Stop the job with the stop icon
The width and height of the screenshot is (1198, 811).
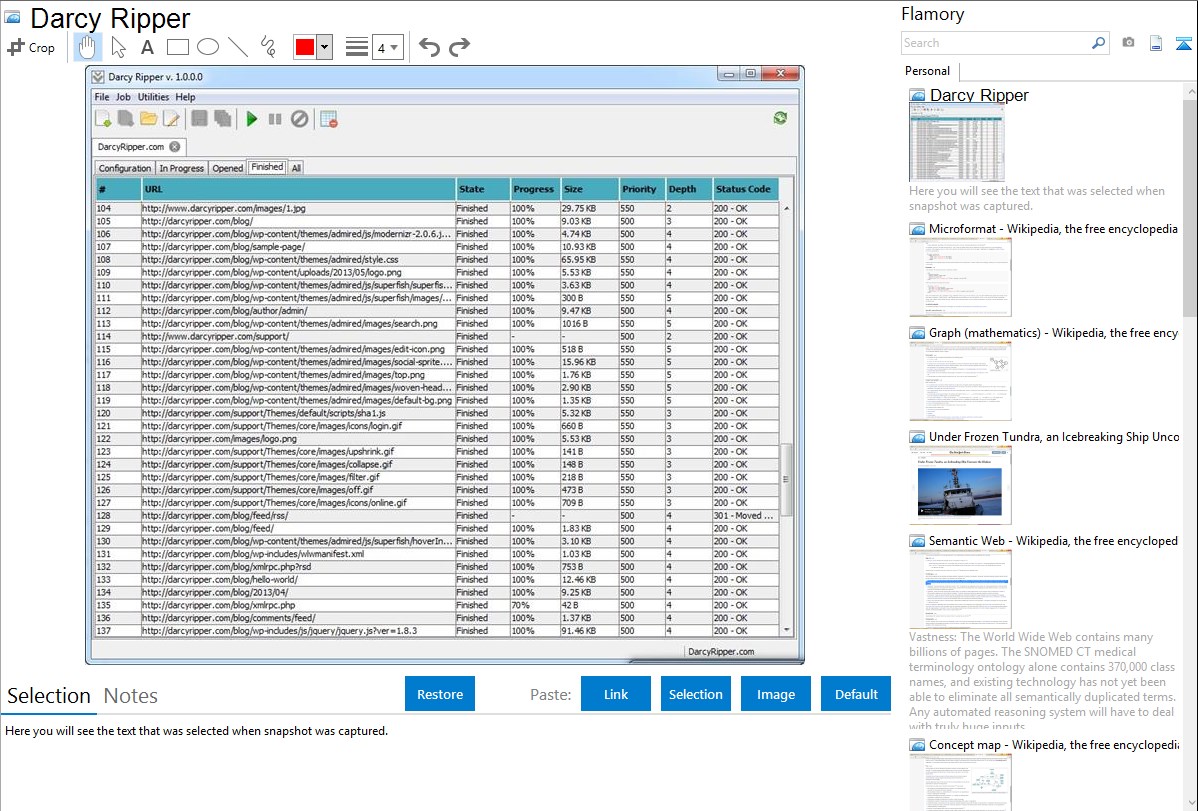(300, 118)
